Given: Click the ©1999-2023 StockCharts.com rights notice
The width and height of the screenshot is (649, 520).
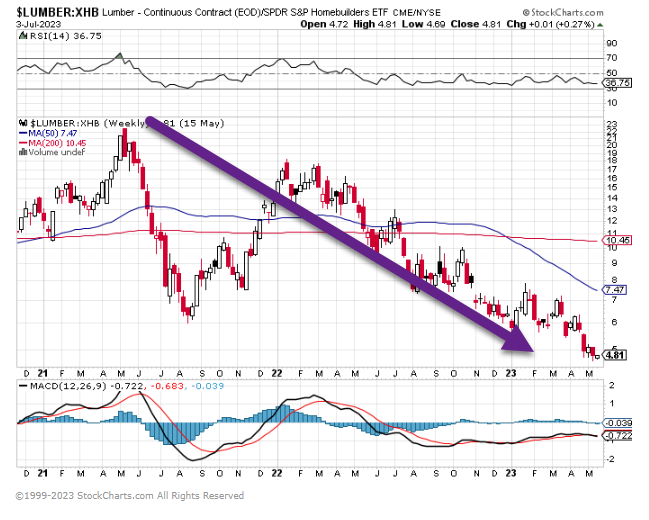Looking at the screenshot, I should pyautogui.click(x=130, y=495).
